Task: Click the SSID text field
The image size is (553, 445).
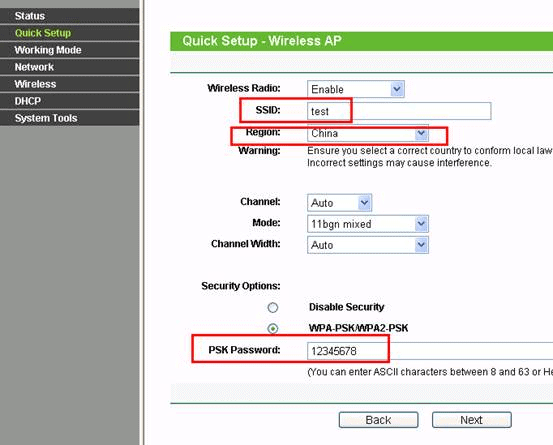Action: 399,111
